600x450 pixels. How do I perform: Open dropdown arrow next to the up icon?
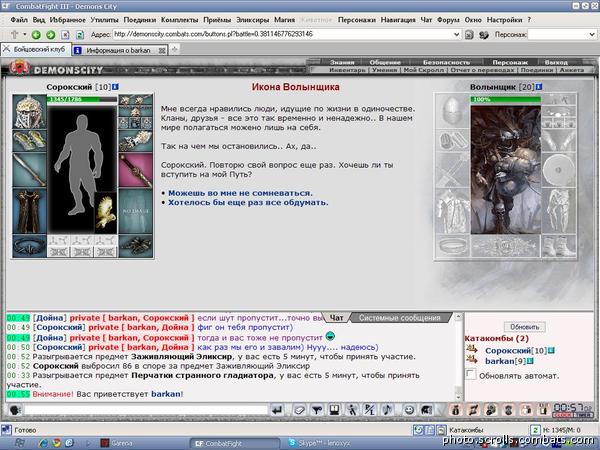24,34
